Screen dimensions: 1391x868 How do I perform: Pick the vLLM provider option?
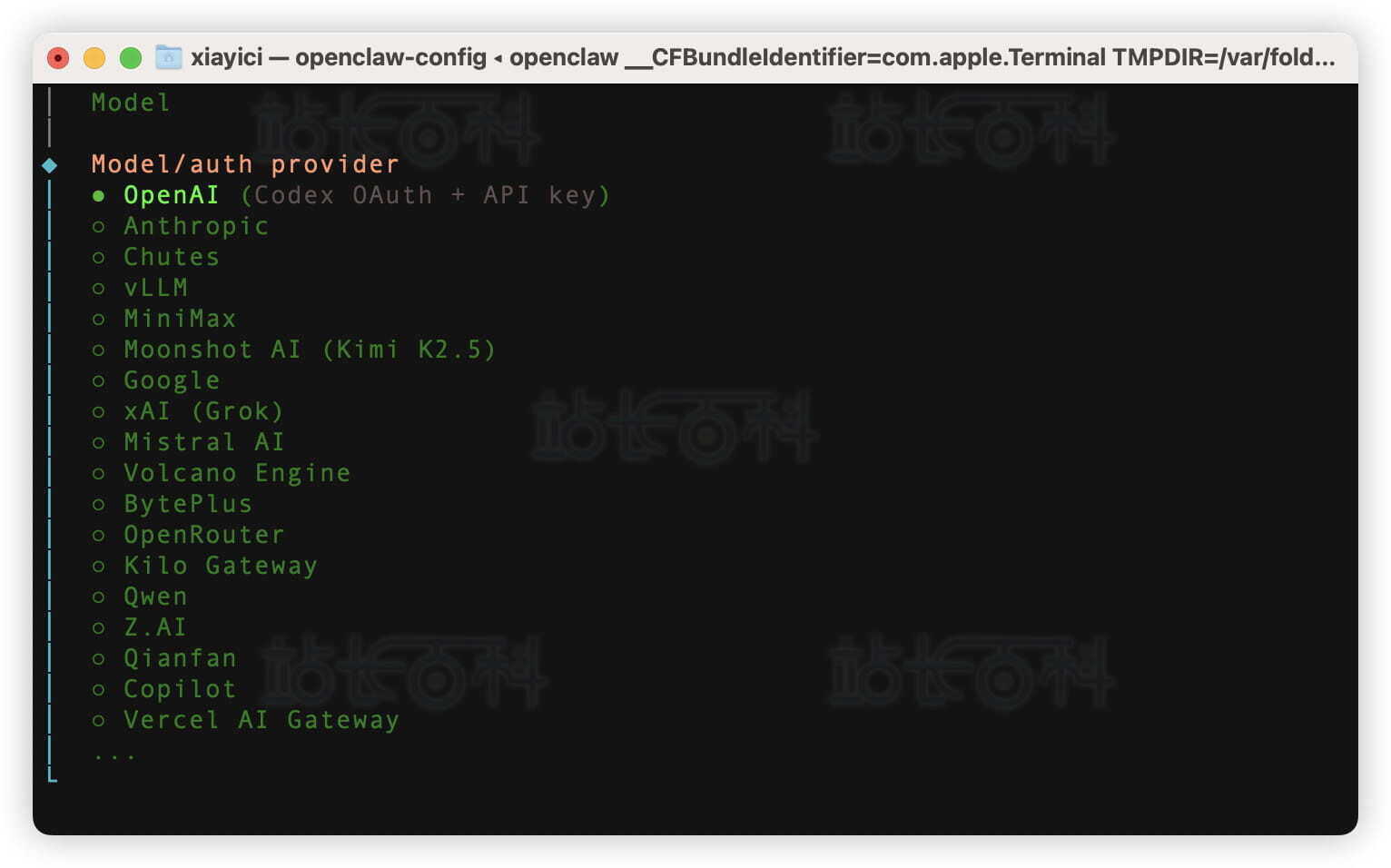139,288
